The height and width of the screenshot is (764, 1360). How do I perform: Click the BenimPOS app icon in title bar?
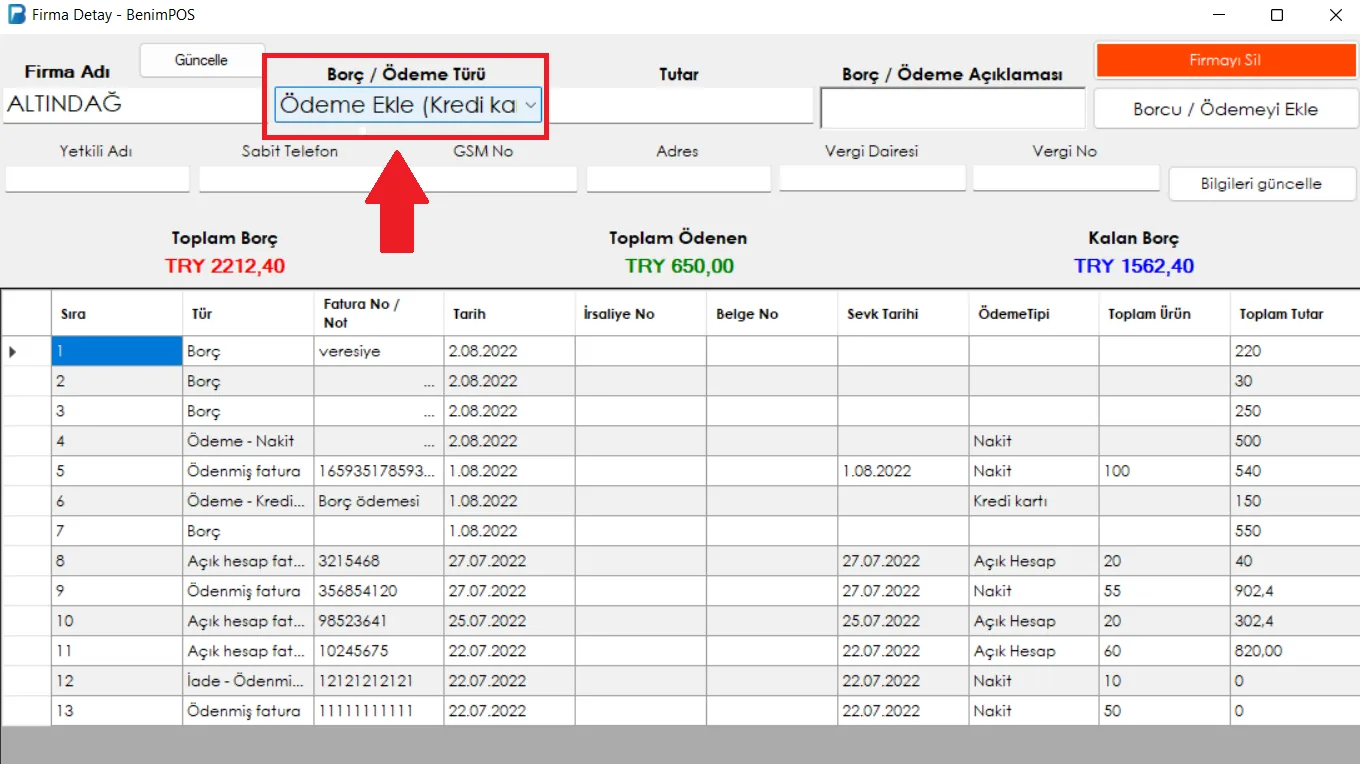click(15, 15)
